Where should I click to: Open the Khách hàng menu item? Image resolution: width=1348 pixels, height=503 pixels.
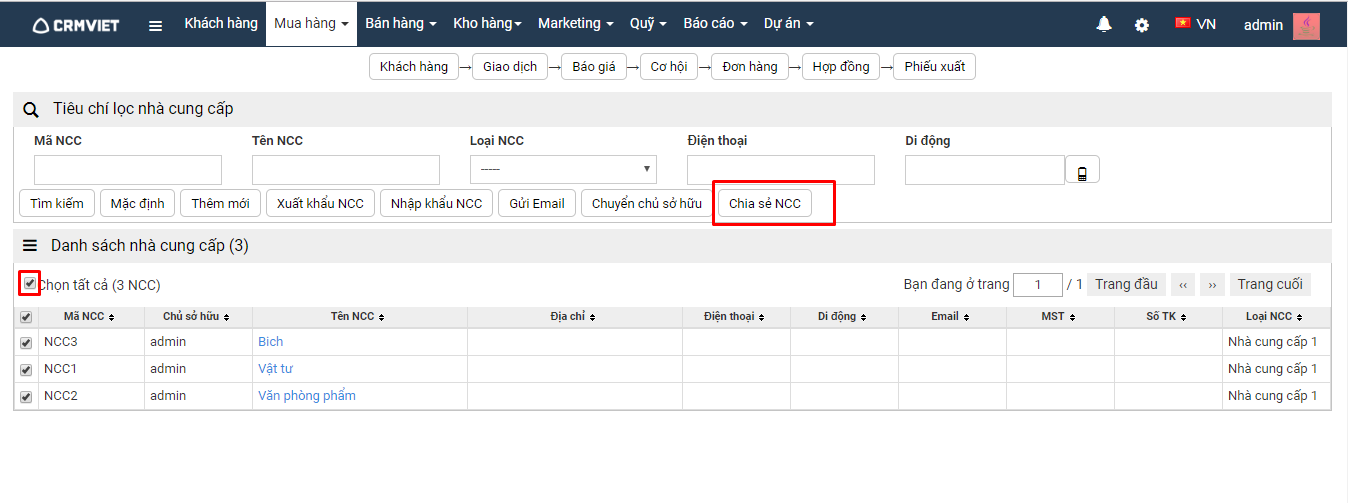[x=220, y=23]
